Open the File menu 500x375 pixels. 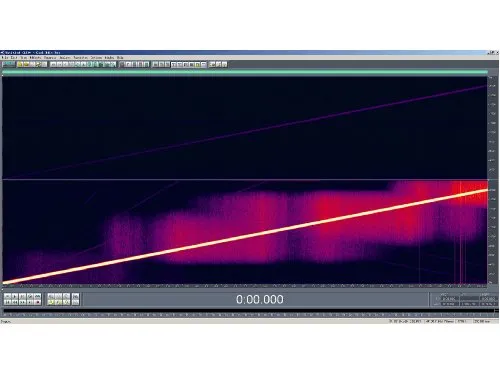point(5,58)
